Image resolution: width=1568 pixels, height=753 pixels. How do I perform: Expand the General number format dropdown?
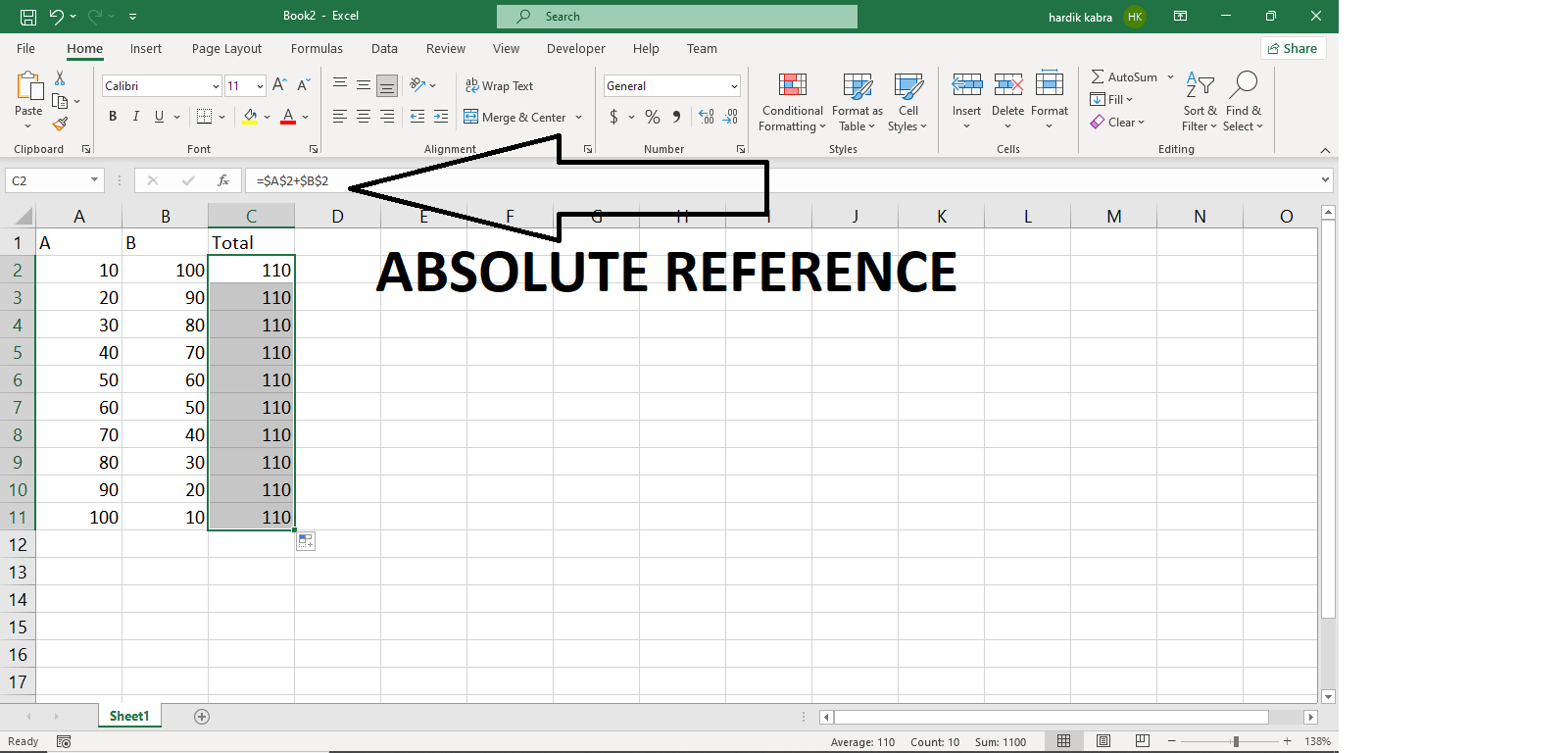(x=734, y=86)
